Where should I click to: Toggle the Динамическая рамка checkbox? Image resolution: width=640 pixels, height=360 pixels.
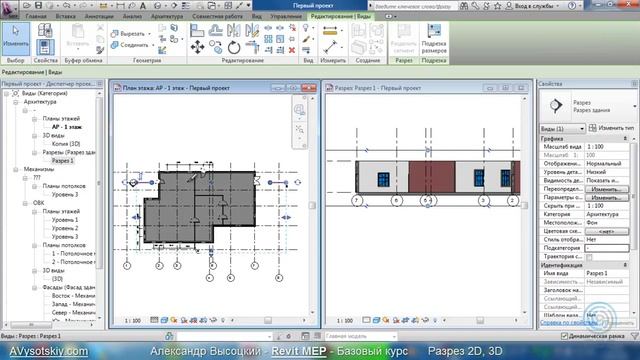[x=564, y=336]
